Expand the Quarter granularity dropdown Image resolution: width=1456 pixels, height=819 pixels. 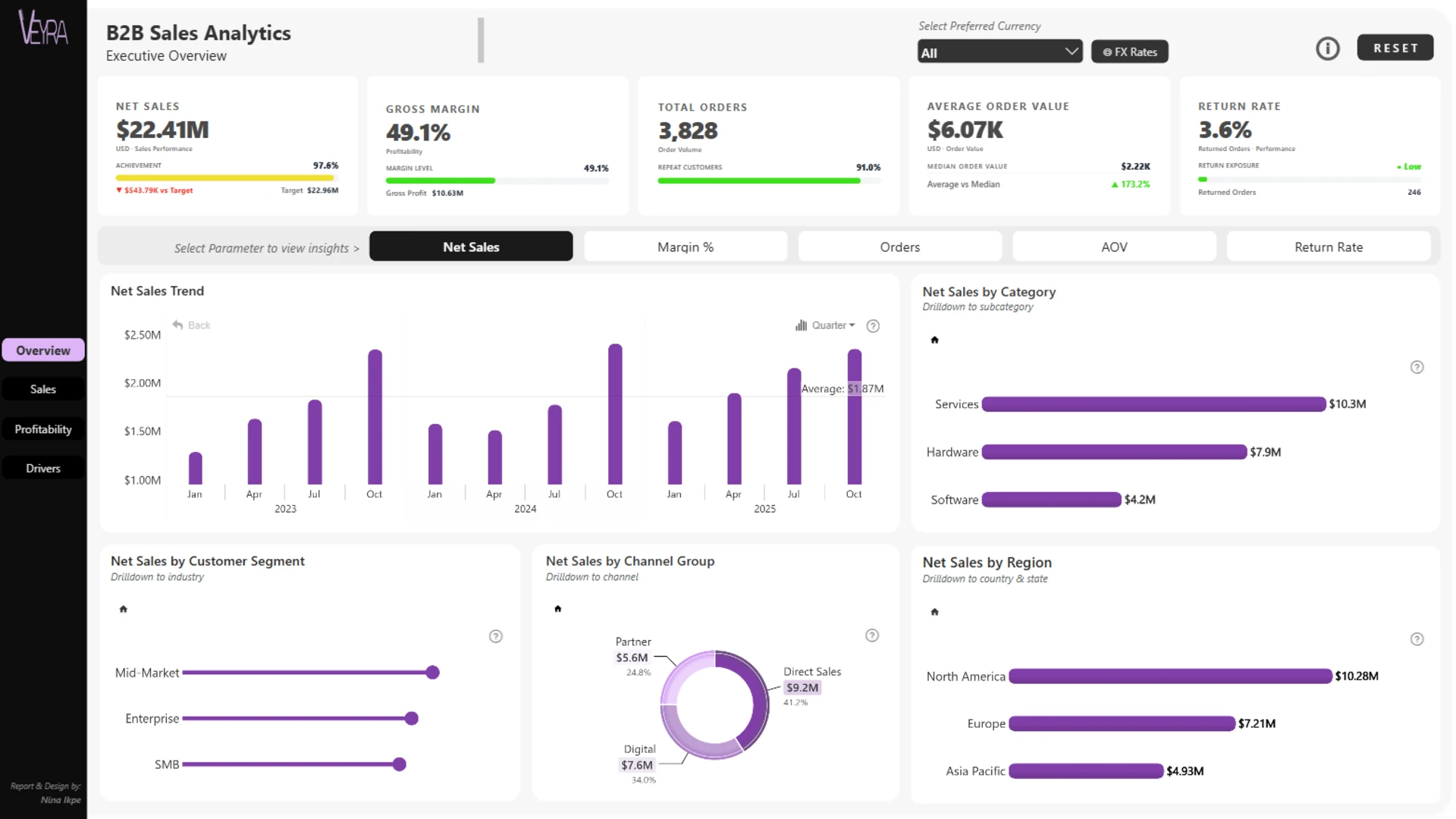(x=825, y=325)
